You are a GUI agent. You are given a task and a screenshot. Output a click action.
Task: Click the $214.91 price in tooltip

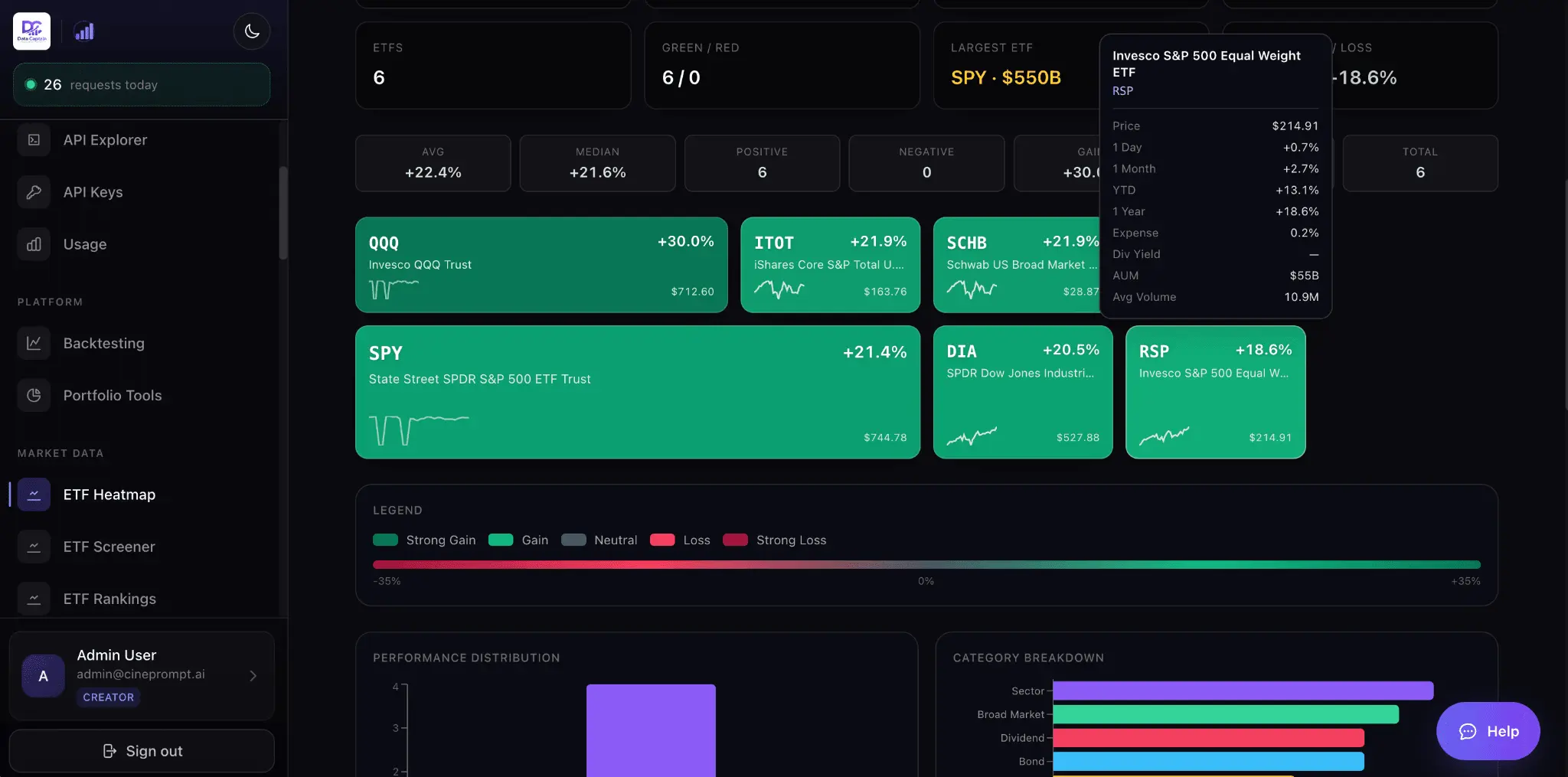pyautogui.click(x=1295, y=126)
